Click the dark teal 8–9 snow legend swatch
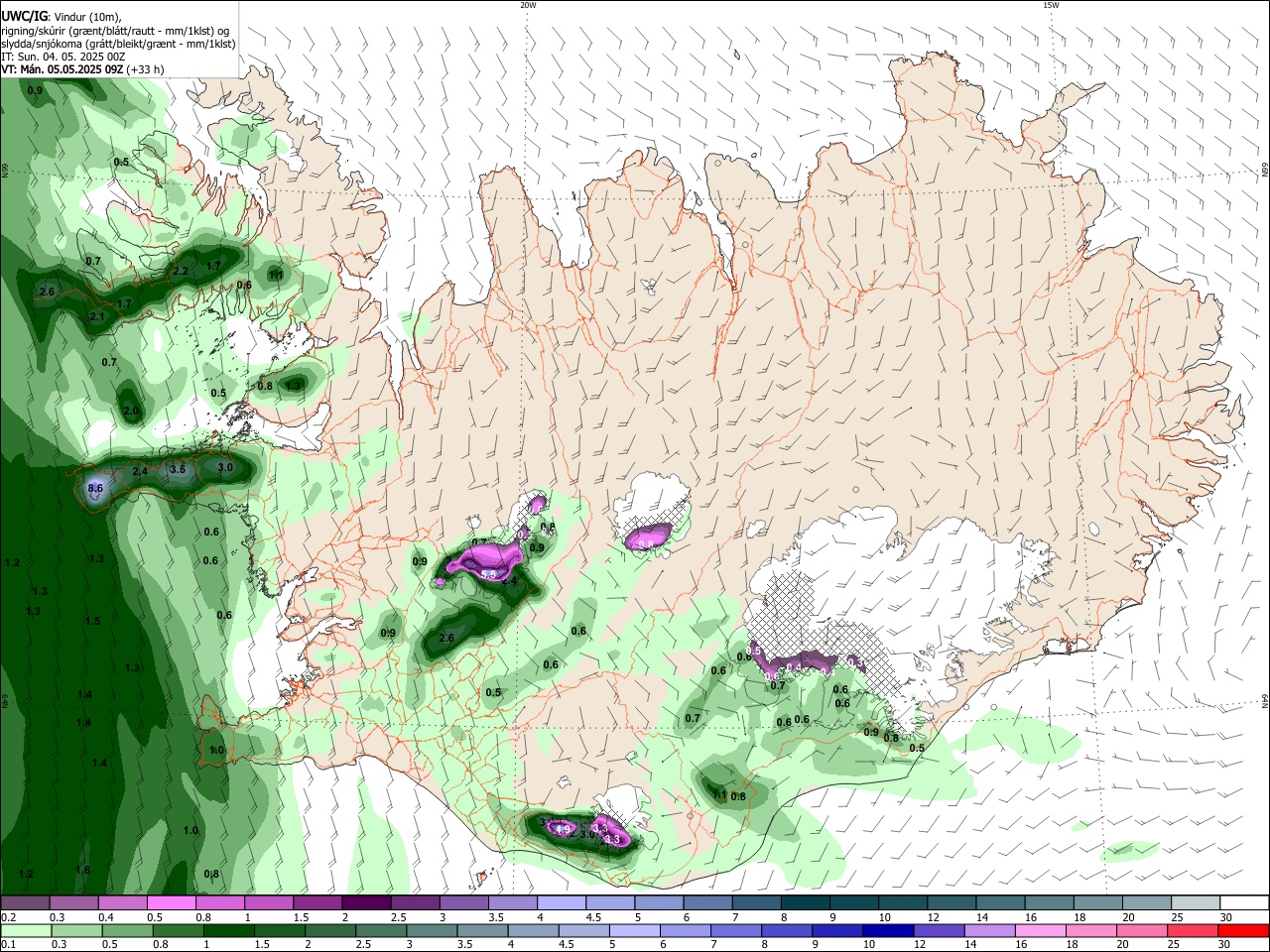Viewport: 1270px width, 952px height. click(805, 902)
